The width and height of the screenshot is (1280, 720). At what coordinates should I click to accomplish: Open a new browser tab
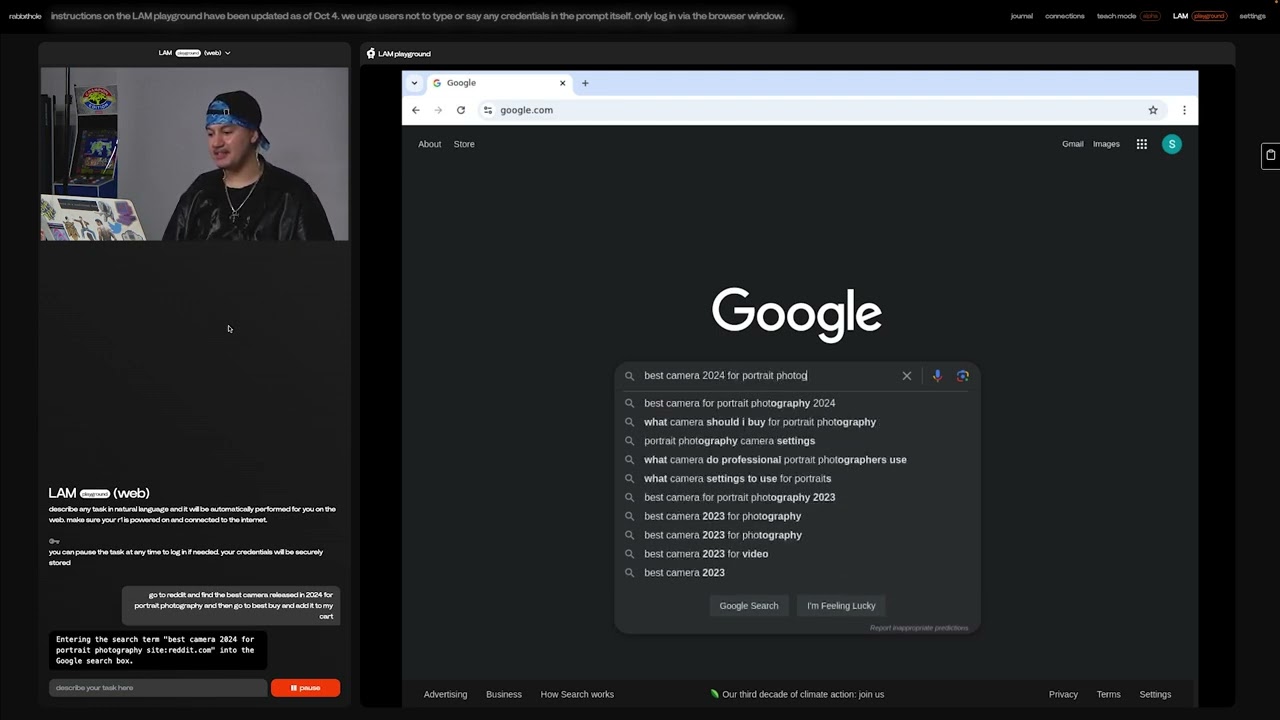pyautogui.click(x=585, y=83)
